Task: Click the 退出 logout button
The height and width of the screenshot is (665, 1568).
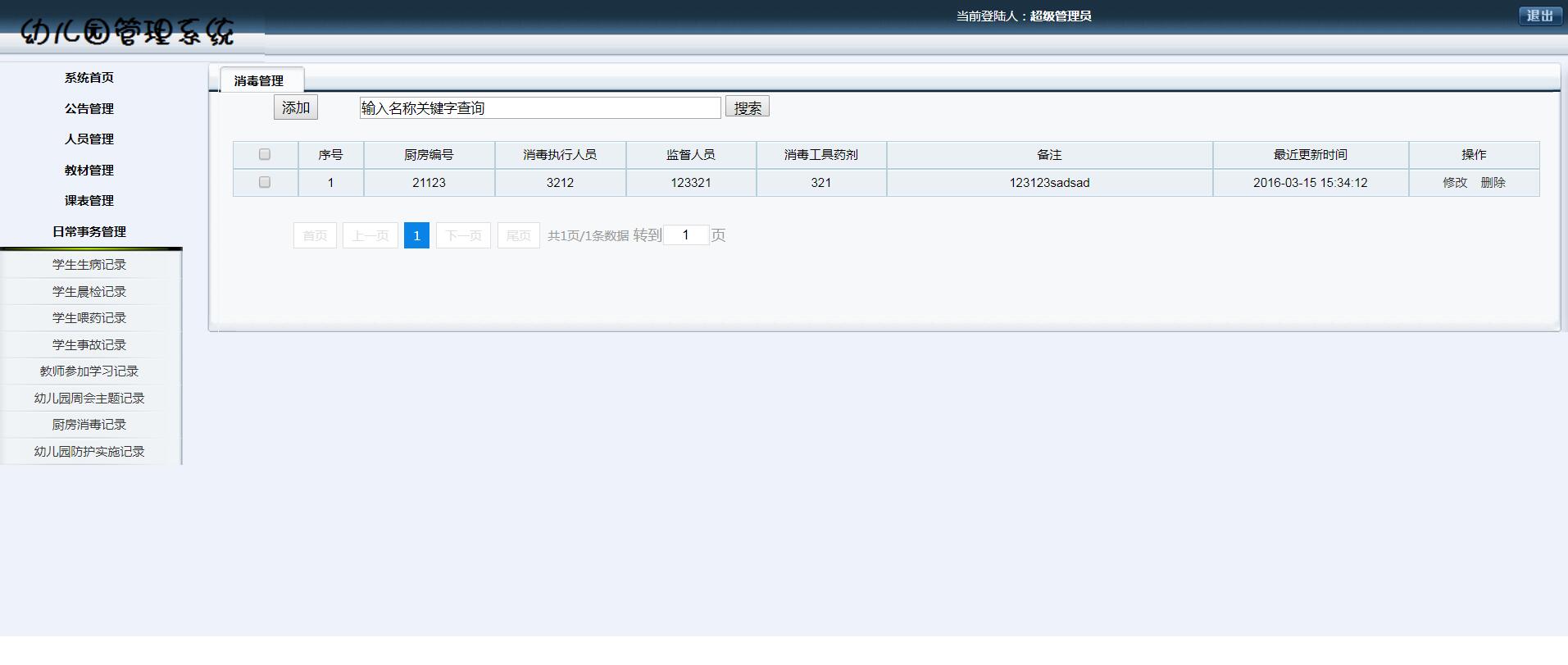Action: click(x=1539, y=16)
